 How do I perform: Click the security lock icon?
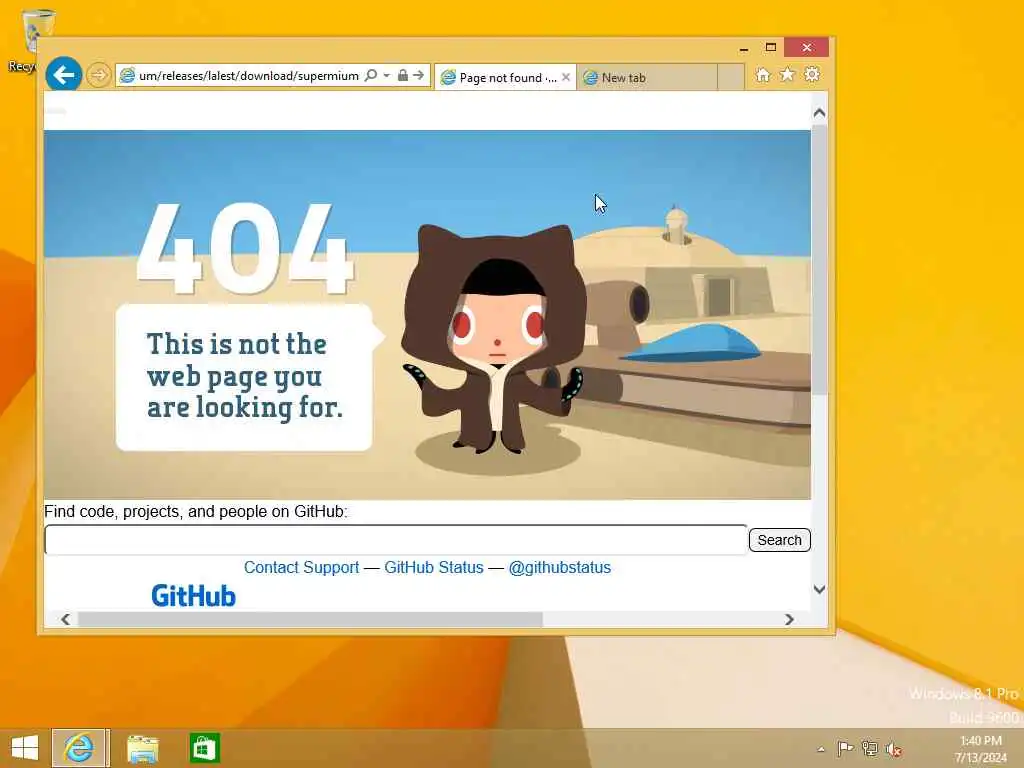(x=403, y=75)
